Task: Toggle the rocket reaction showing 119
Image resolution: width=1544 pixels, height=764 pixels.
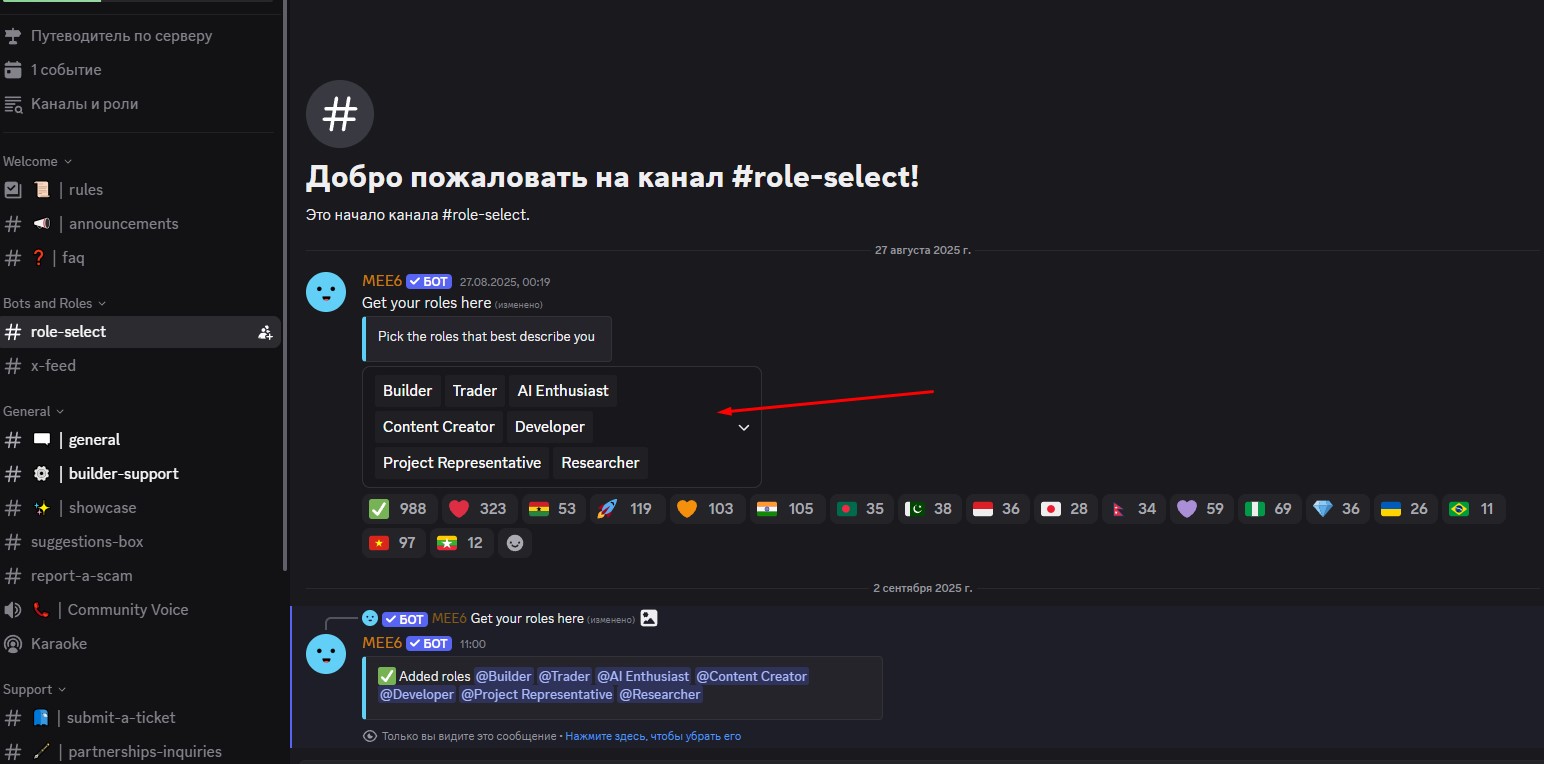Action: point(624,509)
